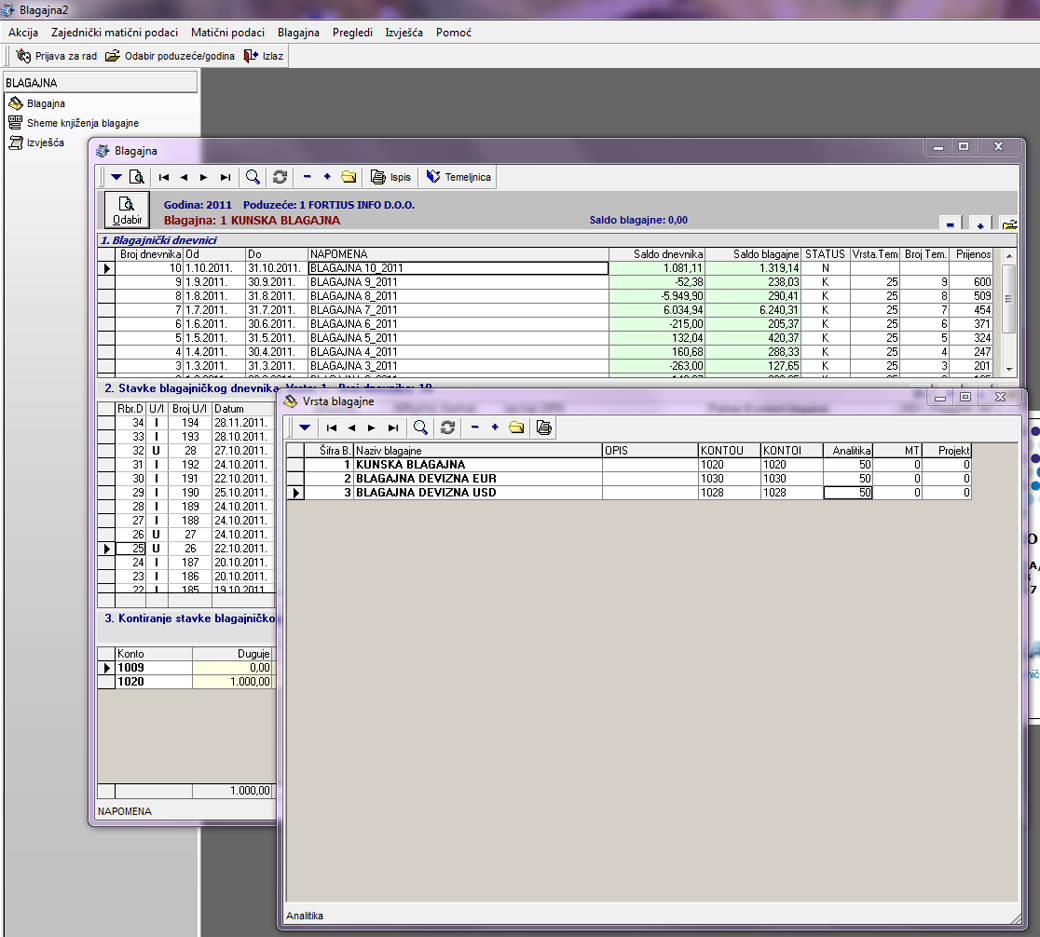This screenshot has width=1040, height=937.
Task: Click the magnifier search icon in Vrsta blagajne toolbar
Action: [x=421, y=428]
